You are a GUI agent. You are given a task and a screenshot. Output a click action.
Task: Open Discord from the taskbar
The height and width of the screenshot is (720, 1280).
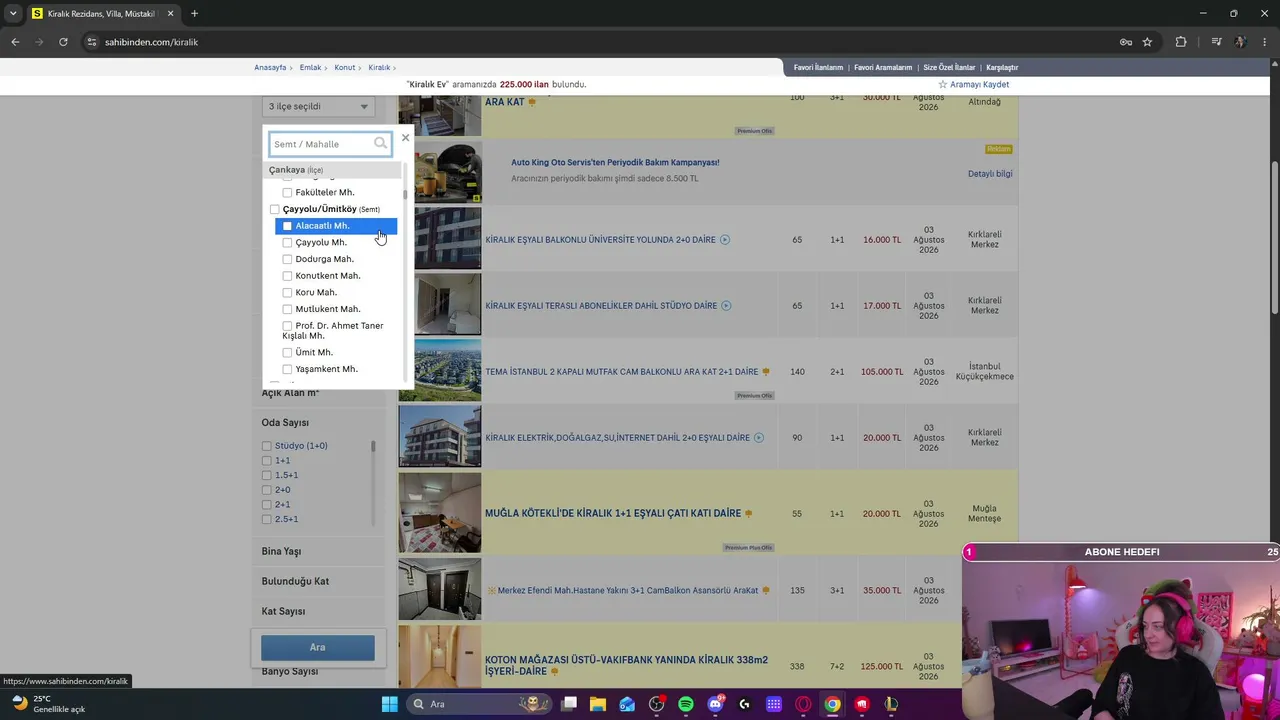tap(715, 704)
